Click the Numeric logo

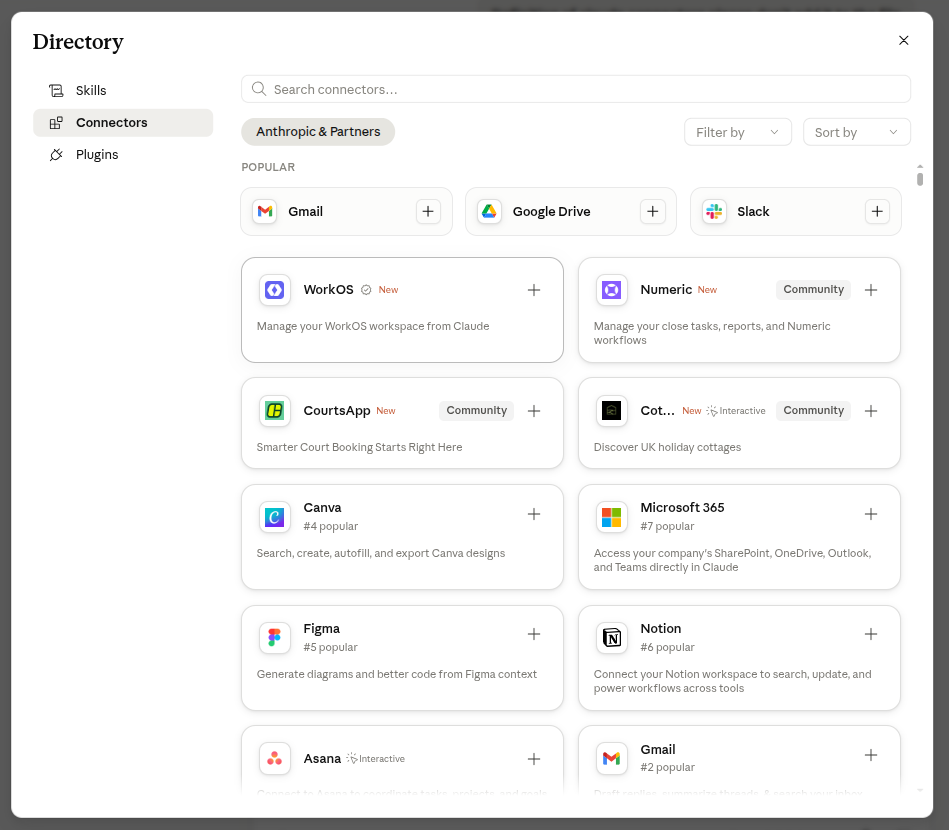[611, 290]
